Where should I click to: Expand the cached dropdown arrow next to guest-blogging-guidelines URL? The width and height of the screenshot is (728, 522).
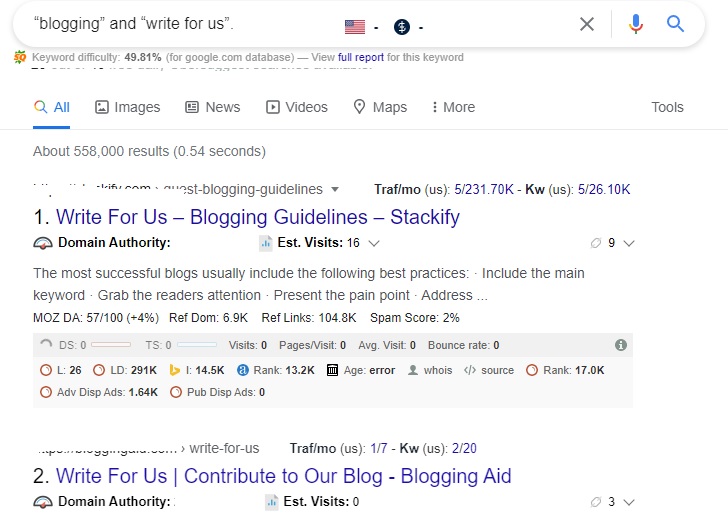click(335, 189)
